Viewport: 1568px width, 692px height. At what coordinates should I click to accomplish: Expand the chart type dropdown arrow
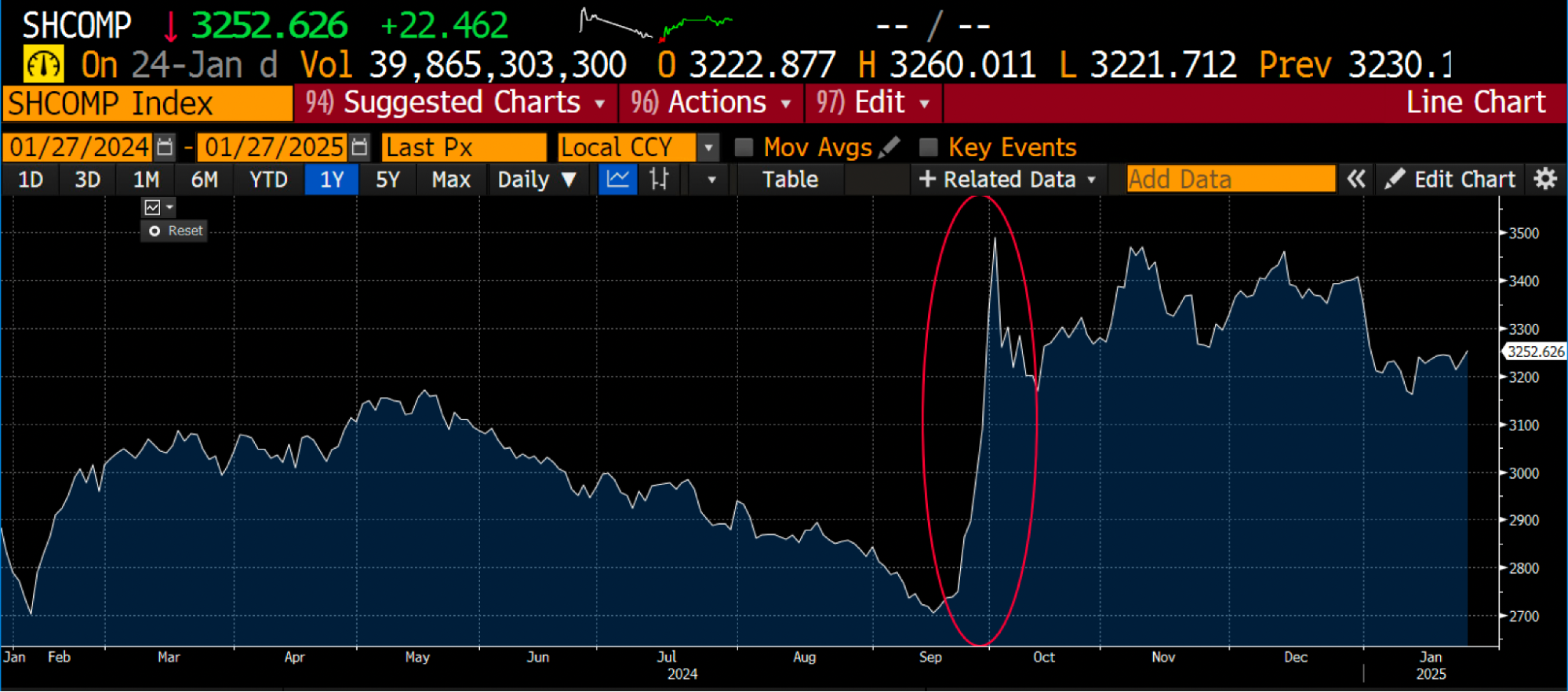coord(711,180)
